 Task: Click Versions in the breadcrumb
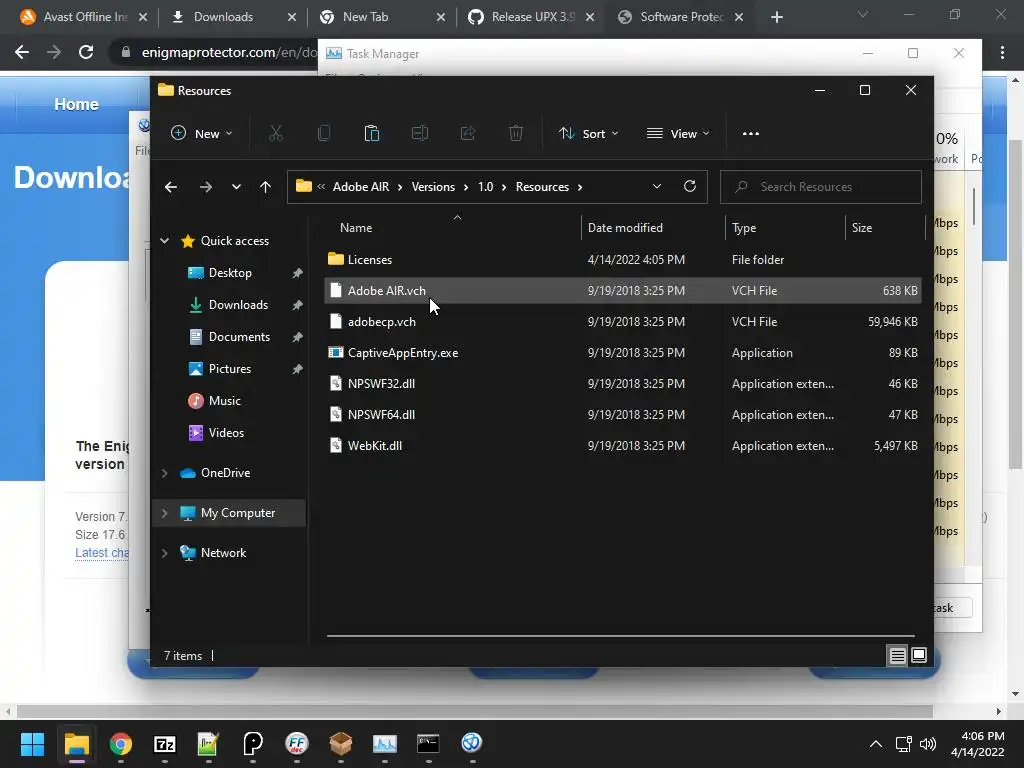coord(433,187)
